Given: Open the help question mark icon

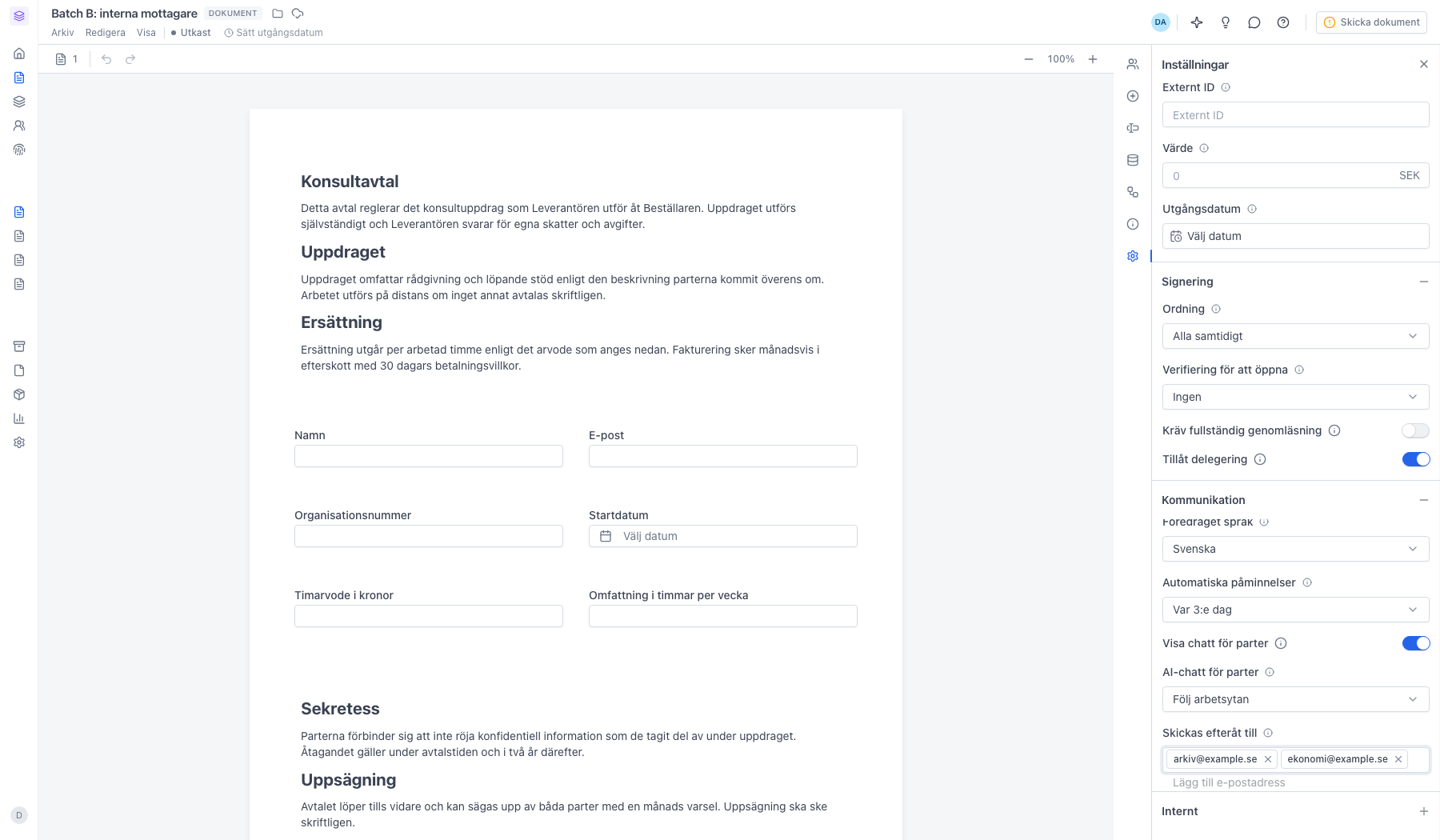Looking at the screenshot, I should pyautogui.click(x=1283, y=22).
